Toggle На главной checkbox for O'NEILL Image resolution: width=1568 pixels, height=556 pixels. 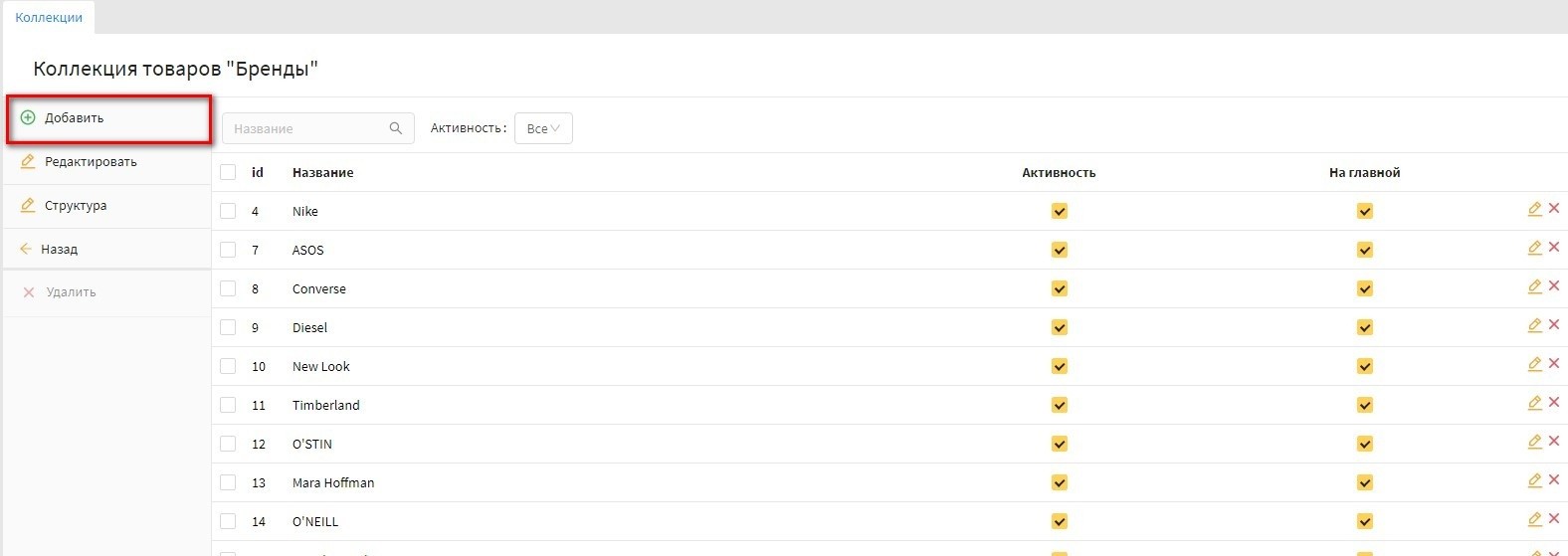1364,521
